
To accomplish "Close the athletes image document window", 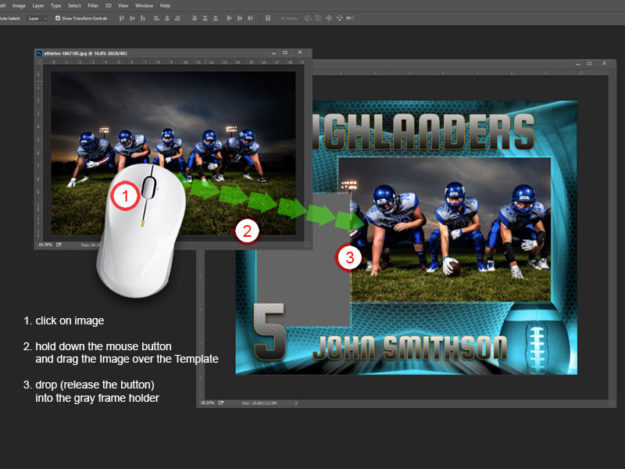I will [x=302, y=52].
